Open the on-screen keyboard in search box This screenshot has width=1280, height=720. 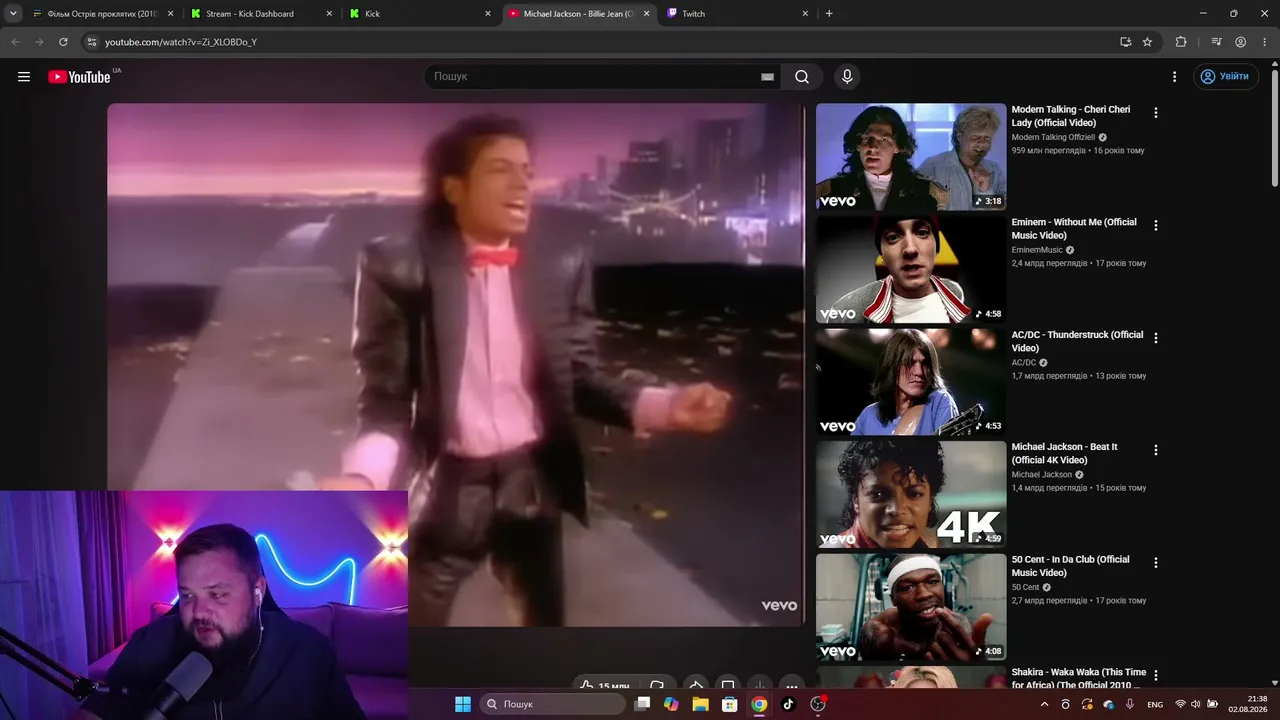(x=767, y=77)
